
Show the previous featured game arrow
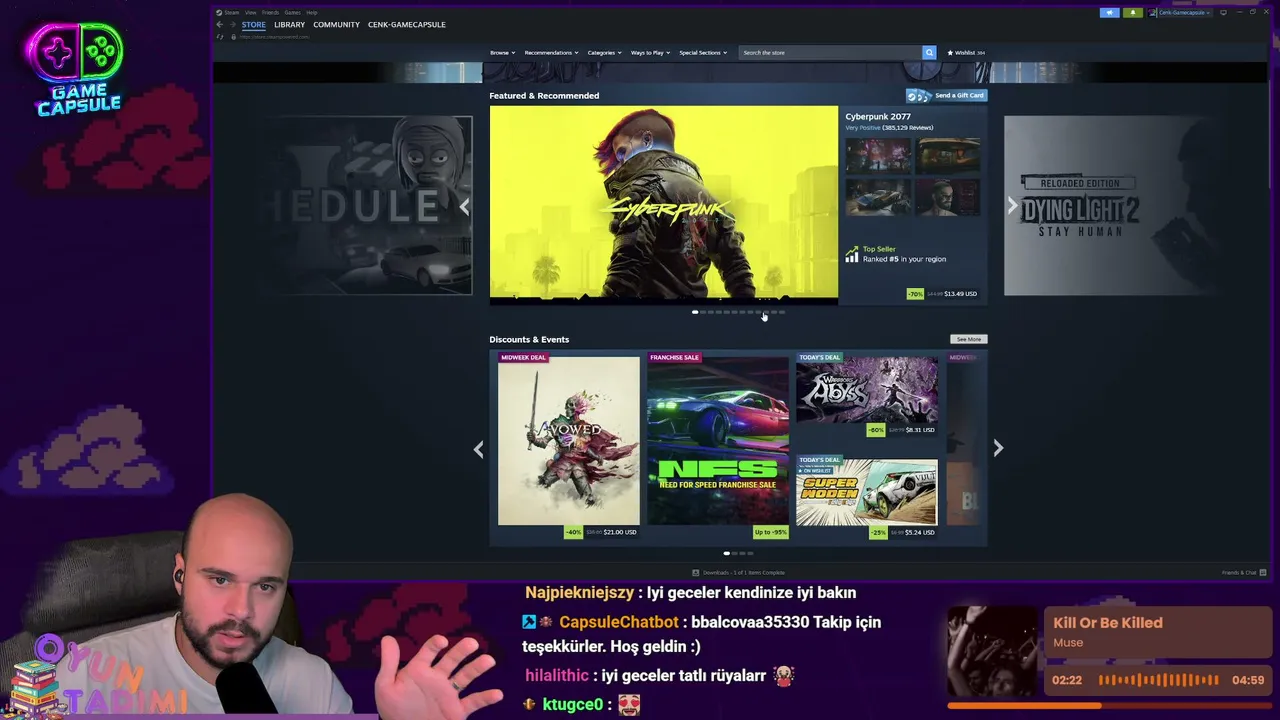pyautogui.click(x=464, y=206)
